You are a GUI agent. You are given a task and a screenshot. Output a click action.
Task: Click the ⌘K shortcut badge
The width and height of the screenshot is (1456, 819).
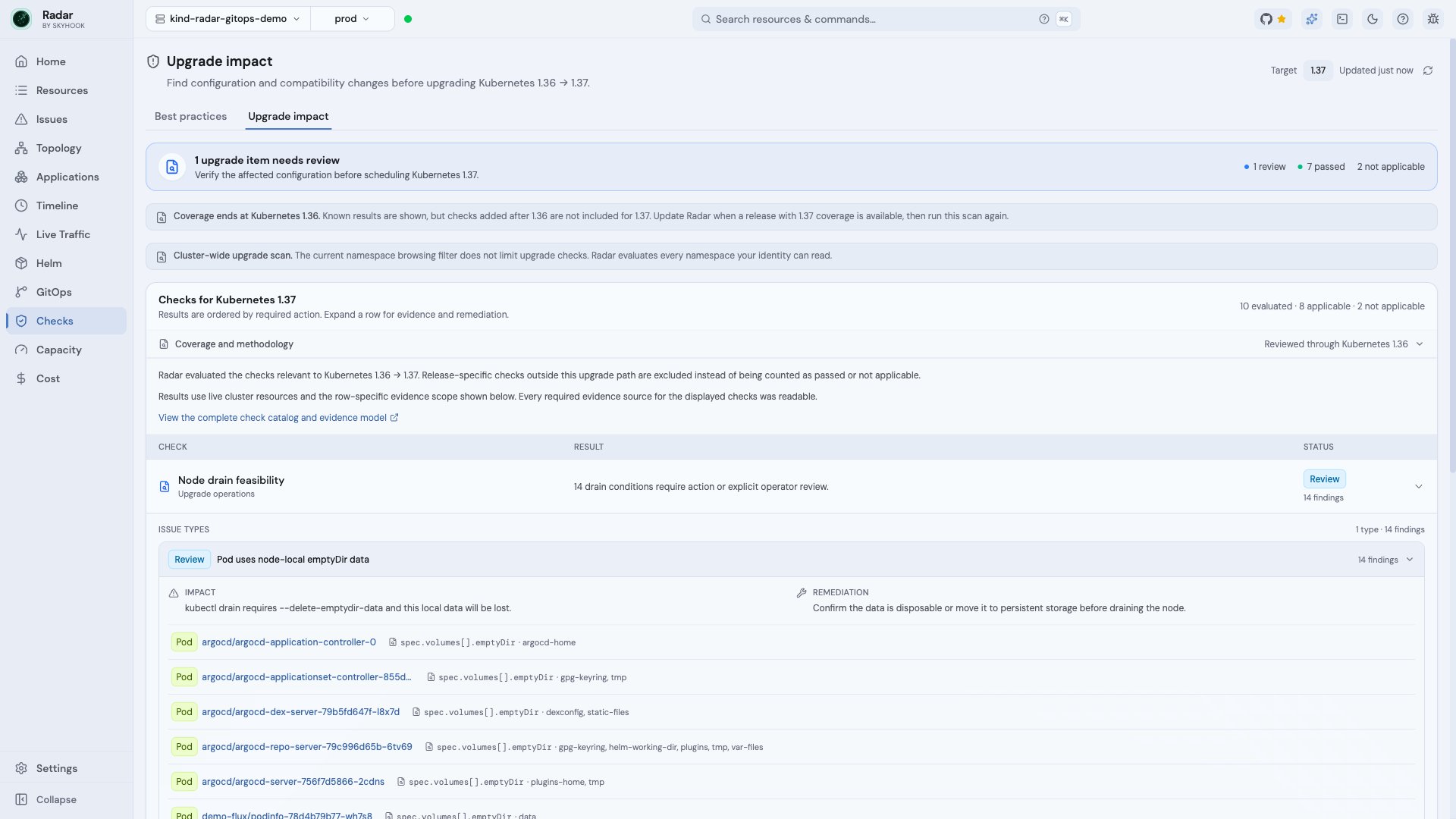1064,19
